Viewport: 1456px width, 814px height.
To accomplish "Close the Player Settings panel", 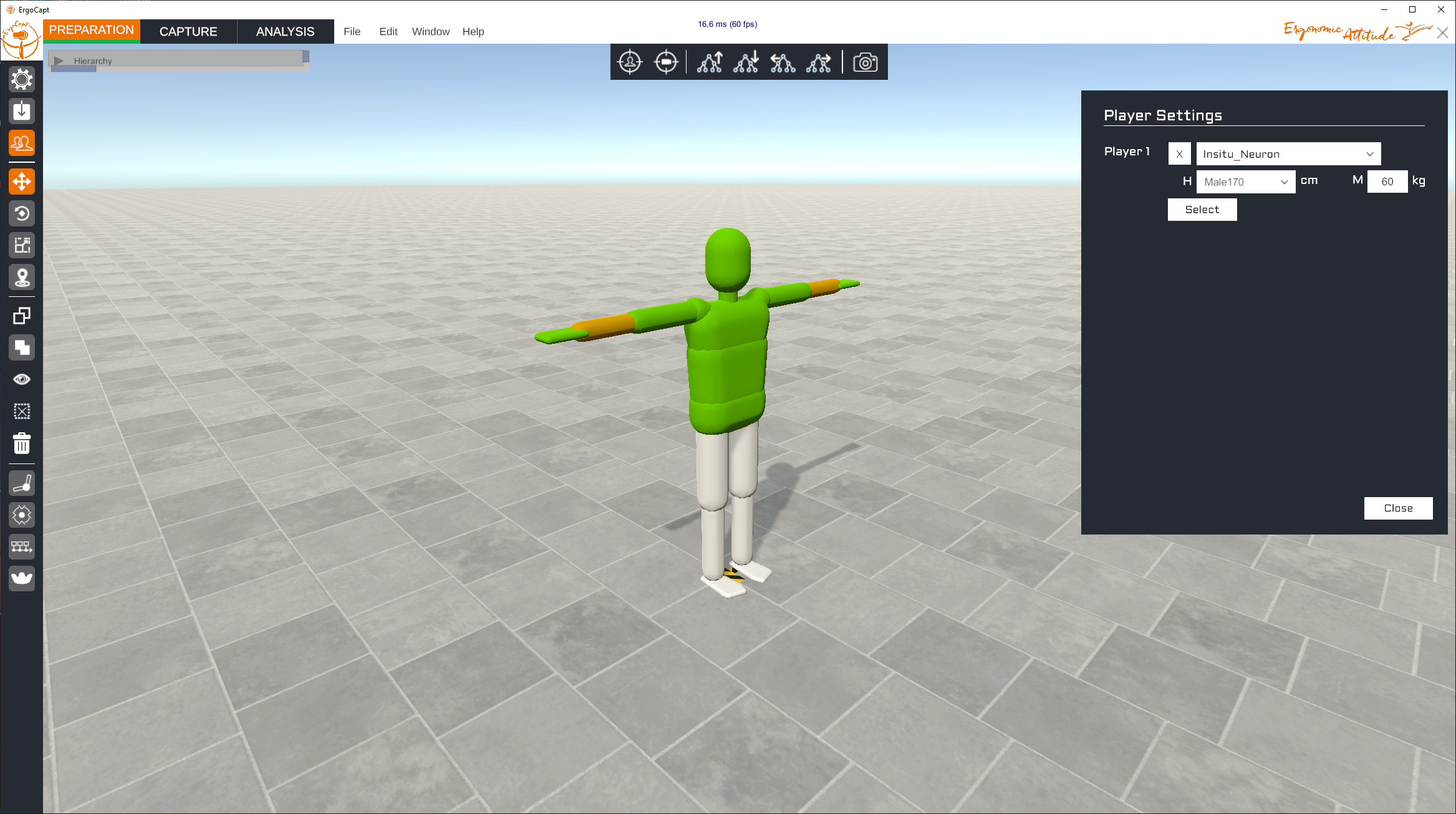I will (1398, 508).
